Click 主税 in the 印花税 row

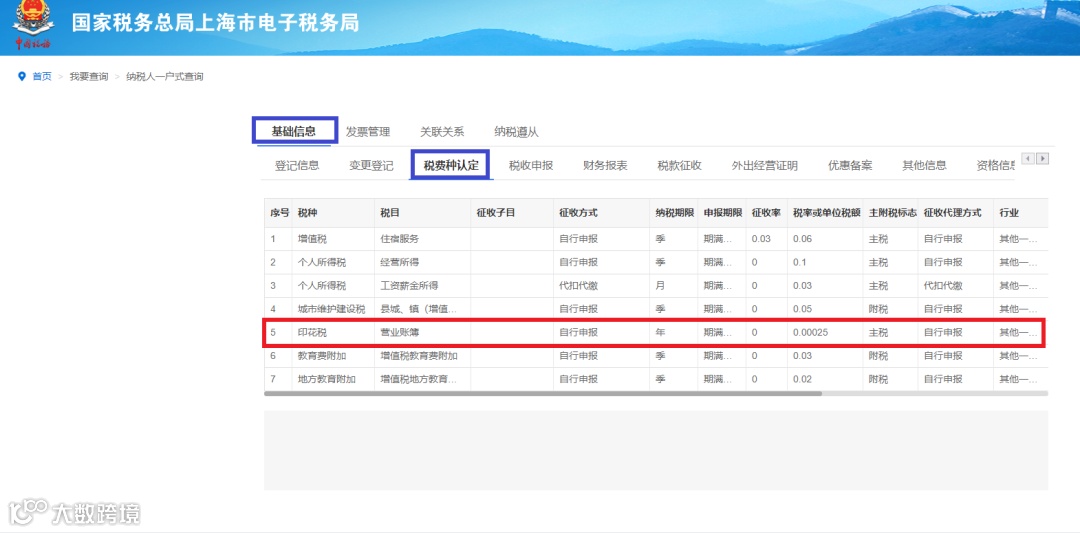point(878,333)
